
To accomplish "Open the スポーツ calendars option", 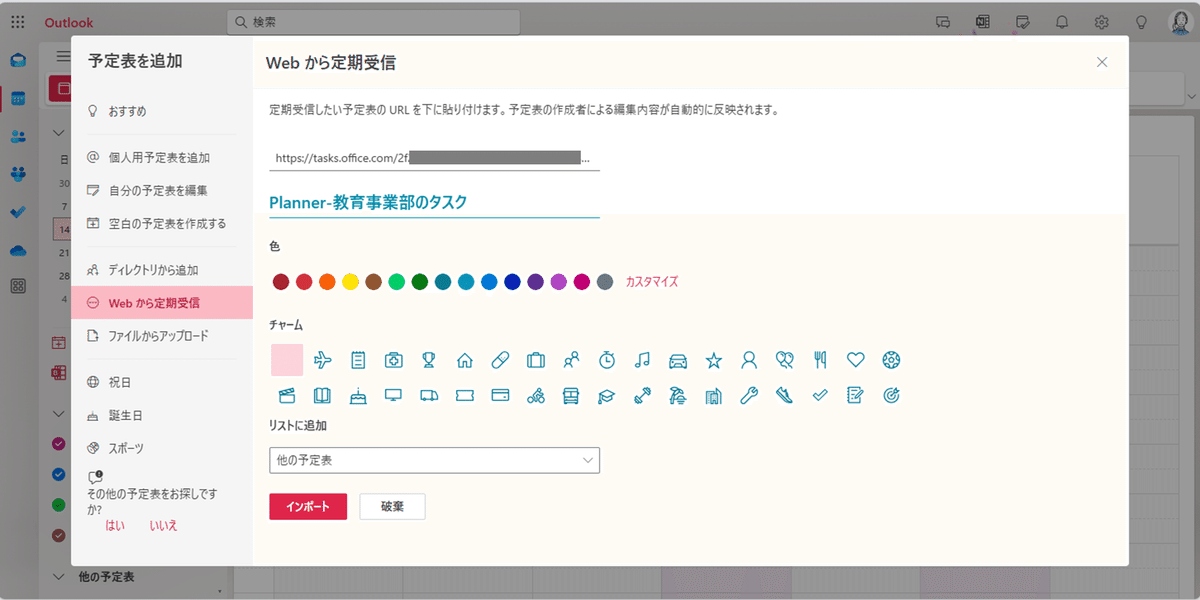I will pyautogui.click(x=162, y=448).
